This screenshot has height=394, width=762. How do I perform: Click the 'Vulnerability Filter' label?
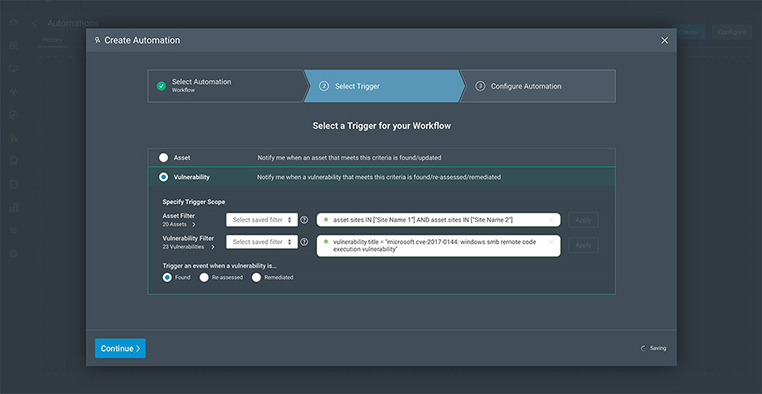coord(188,239)
